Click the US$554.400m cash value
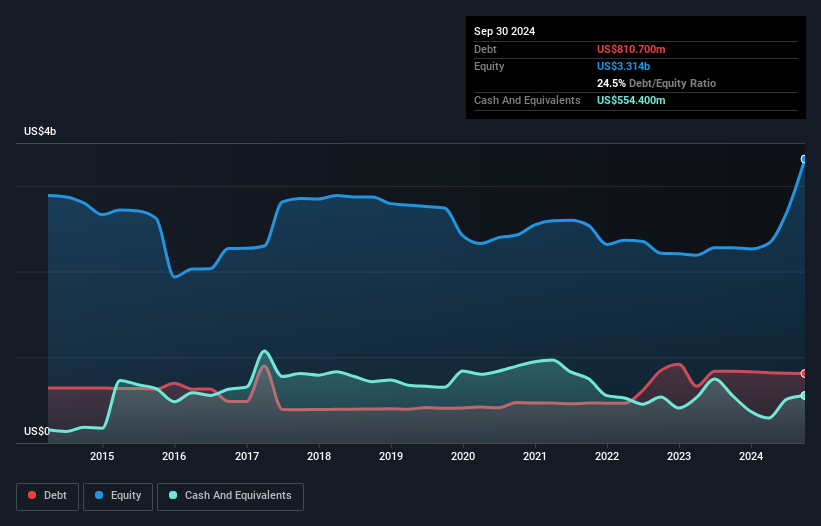Screen dimensions: 821x526 point(631,100)
